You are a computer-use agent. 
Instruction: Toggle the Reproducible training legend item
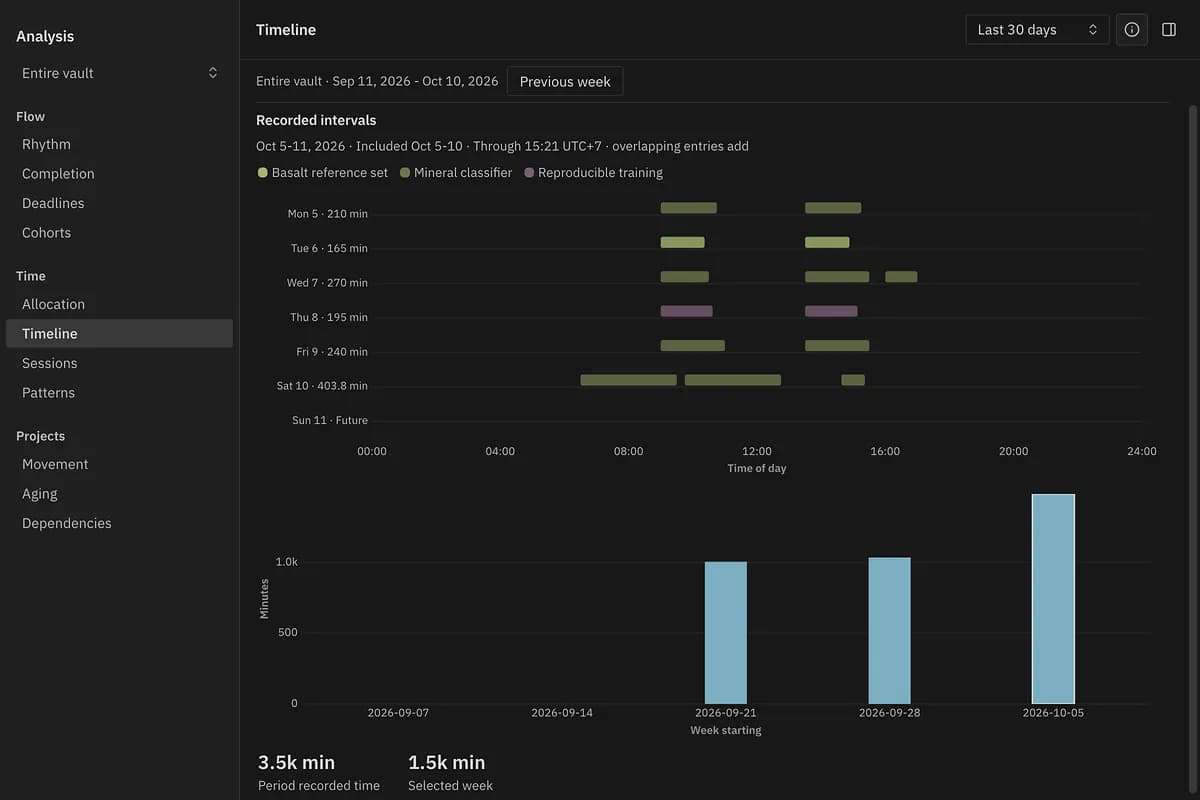(x=593, y=173)
